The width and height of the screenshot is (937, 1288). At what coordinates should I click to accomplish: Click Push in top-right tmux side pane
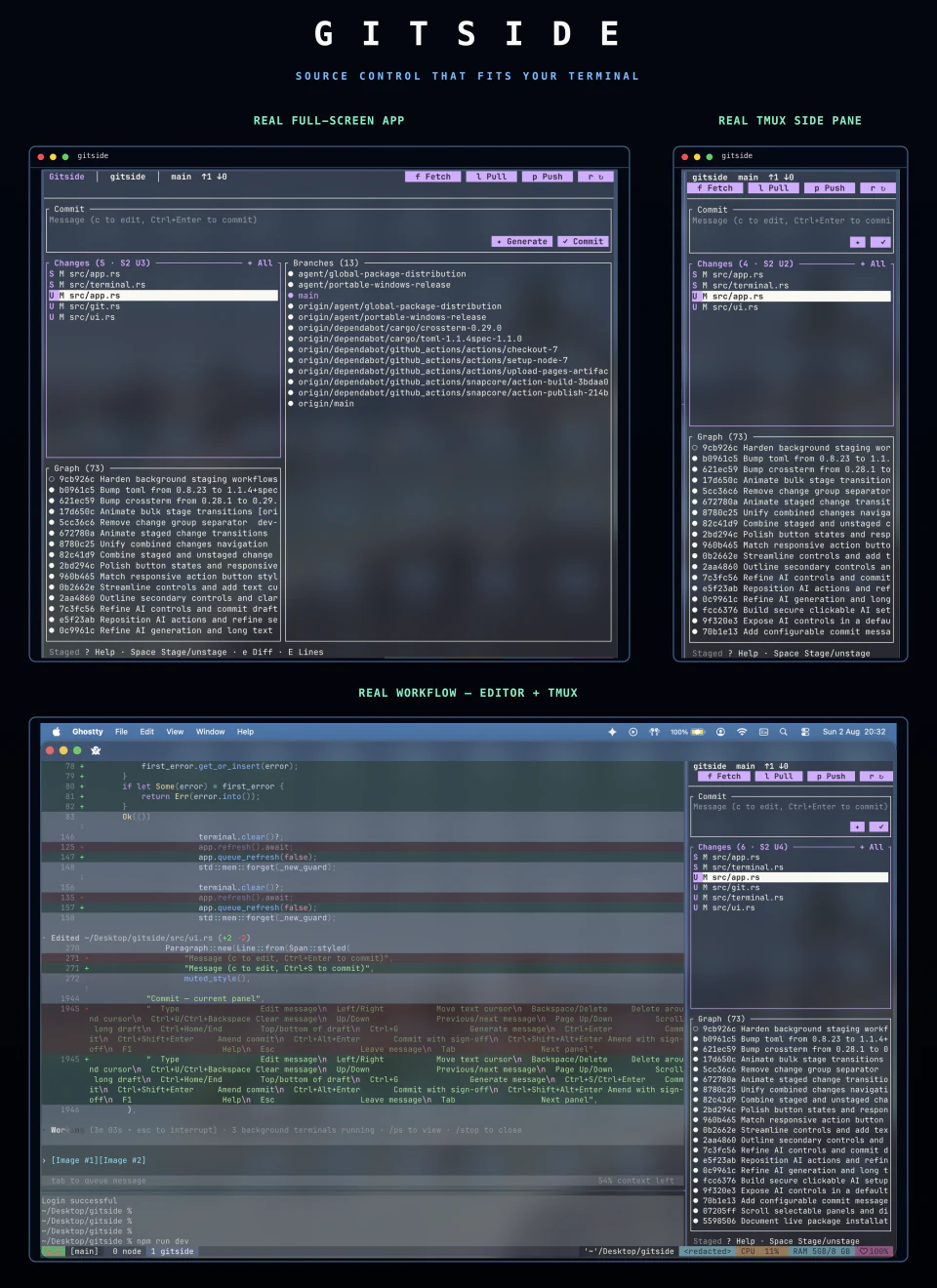tap(830, 188)
